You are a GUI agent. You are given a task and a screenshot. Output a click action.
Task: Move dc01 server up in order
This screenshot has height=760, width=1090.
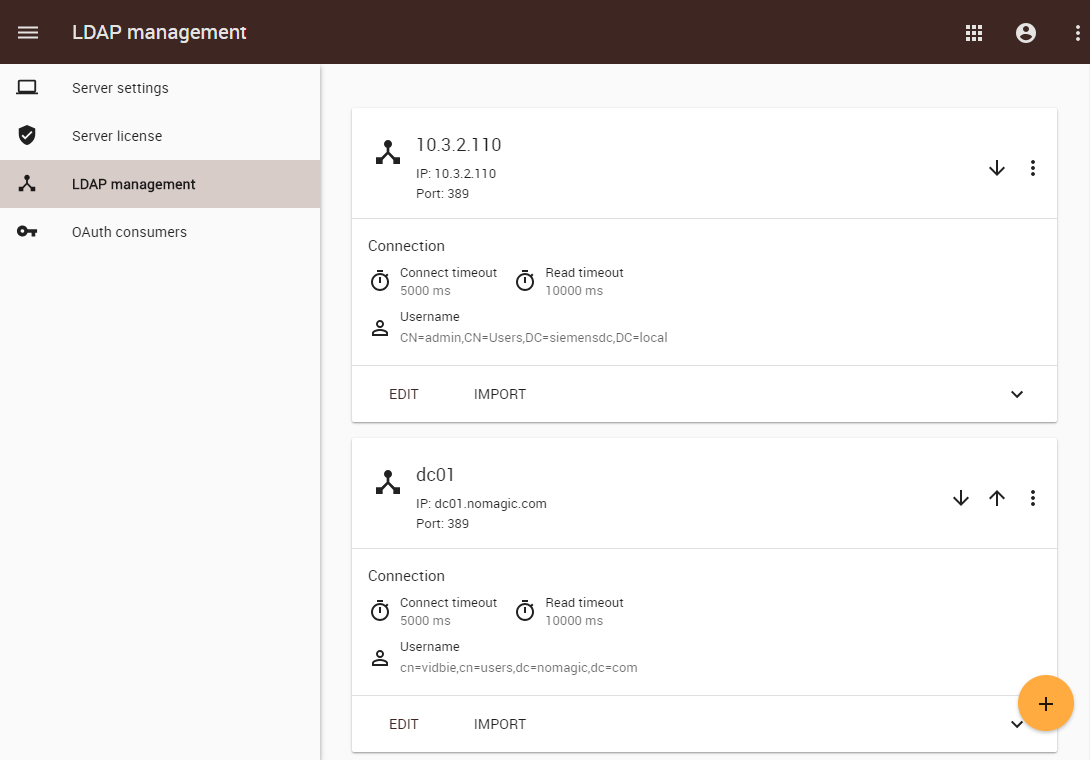[x=997, y=498]
